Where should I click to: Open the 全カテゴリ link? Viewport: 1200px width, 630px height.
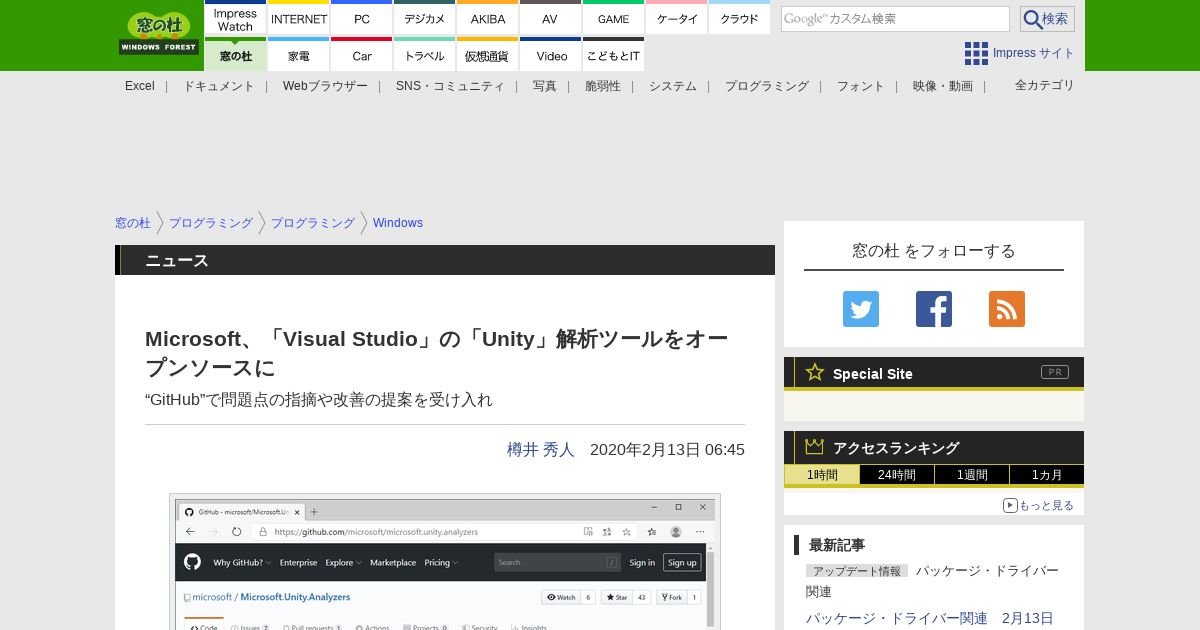click(x=1045, y=85)
